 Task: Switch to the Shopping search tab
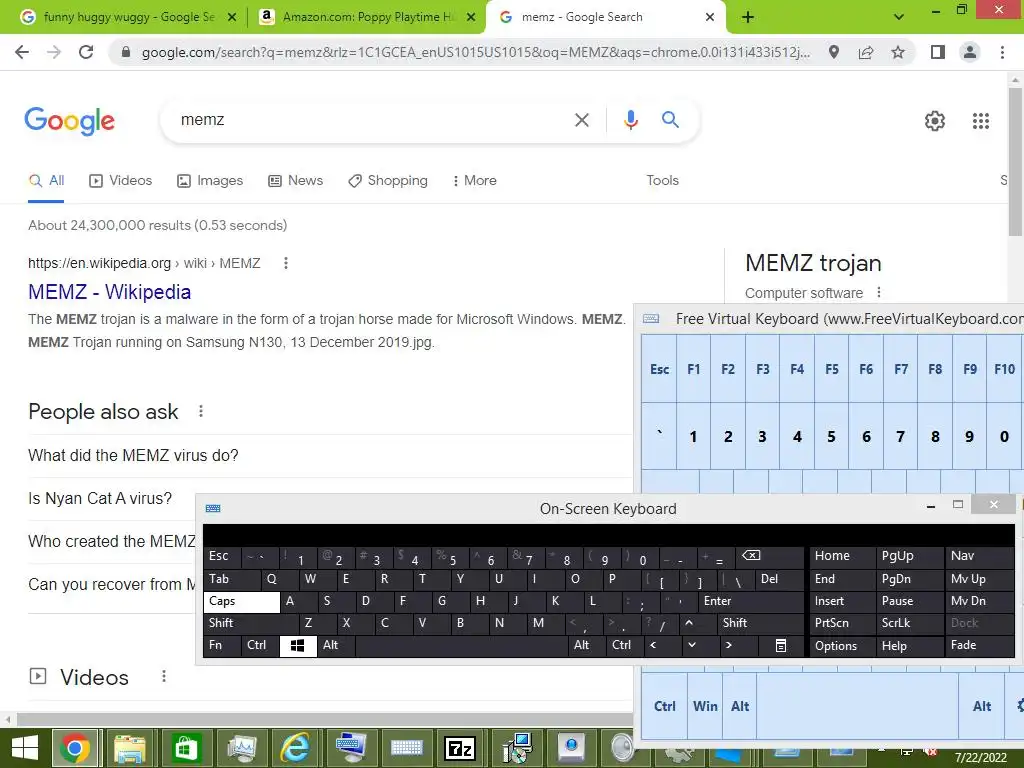[x=388, y=181]
